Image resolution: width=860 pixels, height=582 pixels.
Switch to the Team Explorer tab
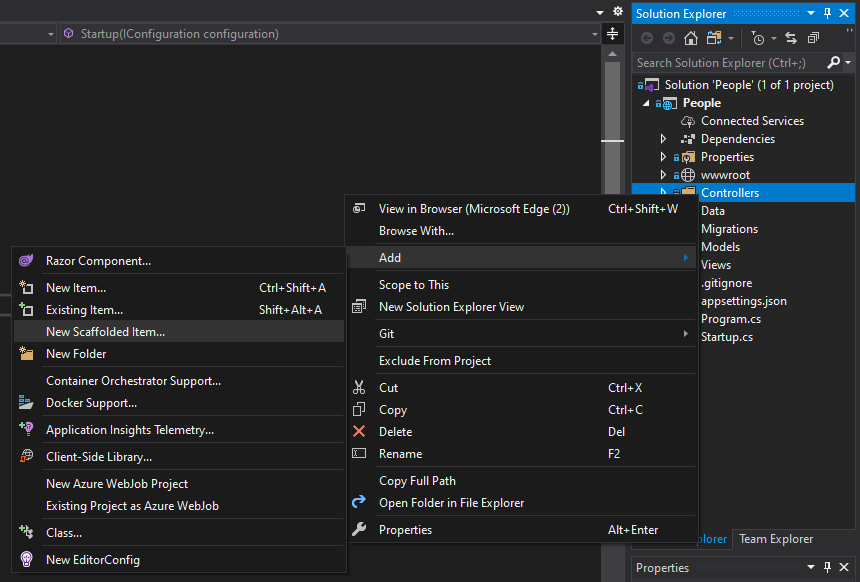[776, 539]
